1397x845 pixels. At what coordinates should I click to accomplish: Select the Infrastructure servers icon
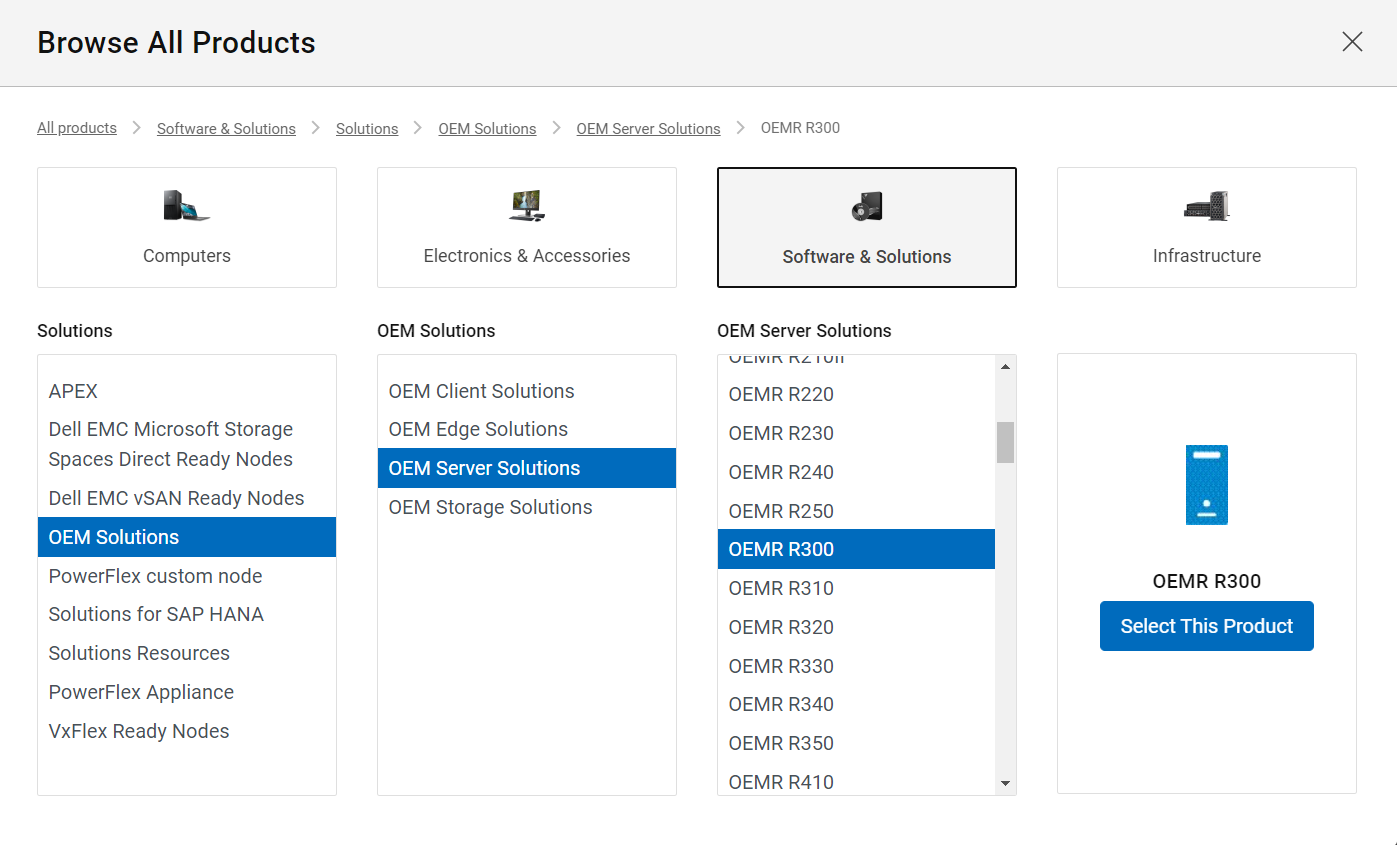[x=1206, y=207]
